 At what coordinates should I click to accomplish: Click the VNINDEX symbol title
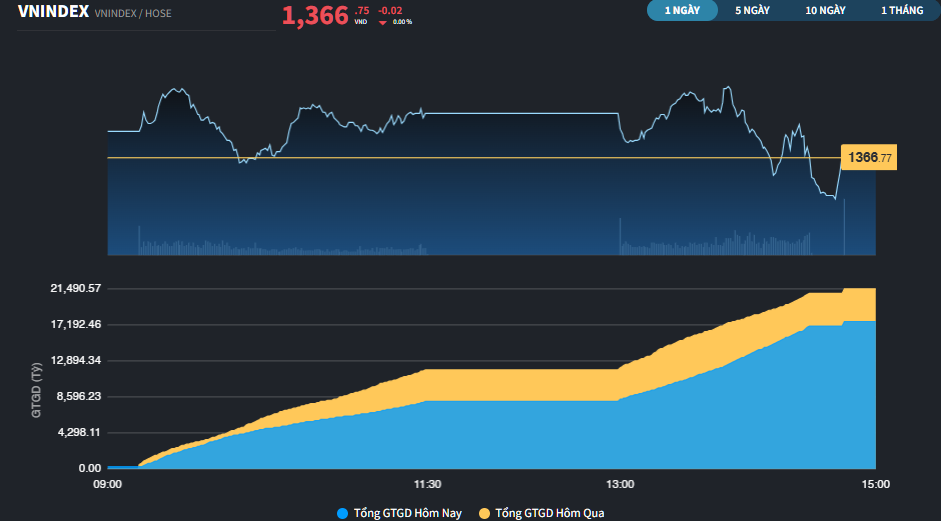click(52, 12)
